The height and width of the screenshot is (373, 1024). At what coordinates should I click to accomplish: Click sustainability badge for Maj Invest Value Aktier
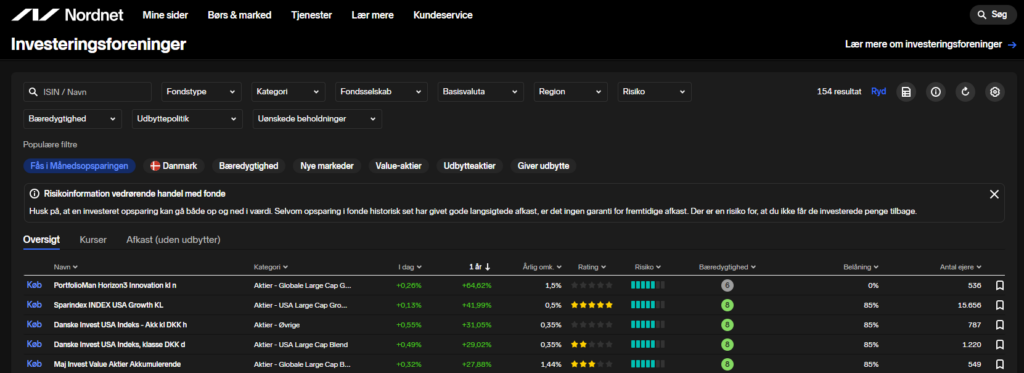click(x=728, y=364)
